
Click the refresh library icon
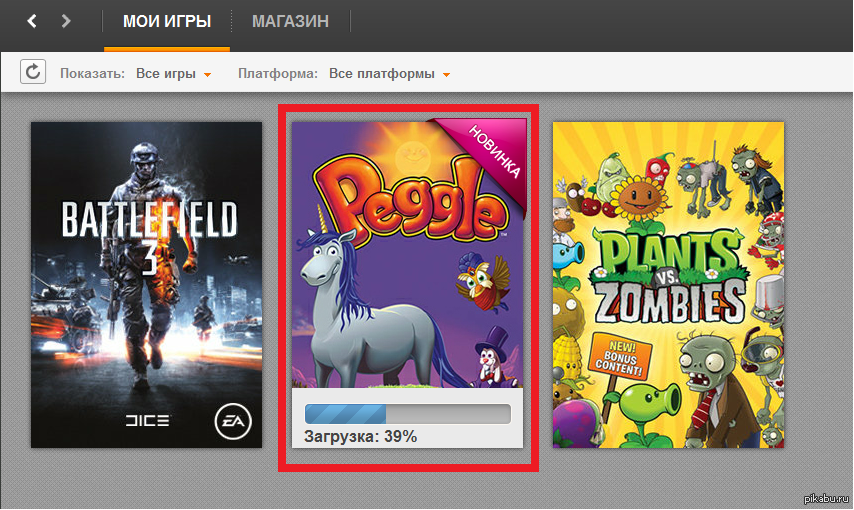[33, 72]
